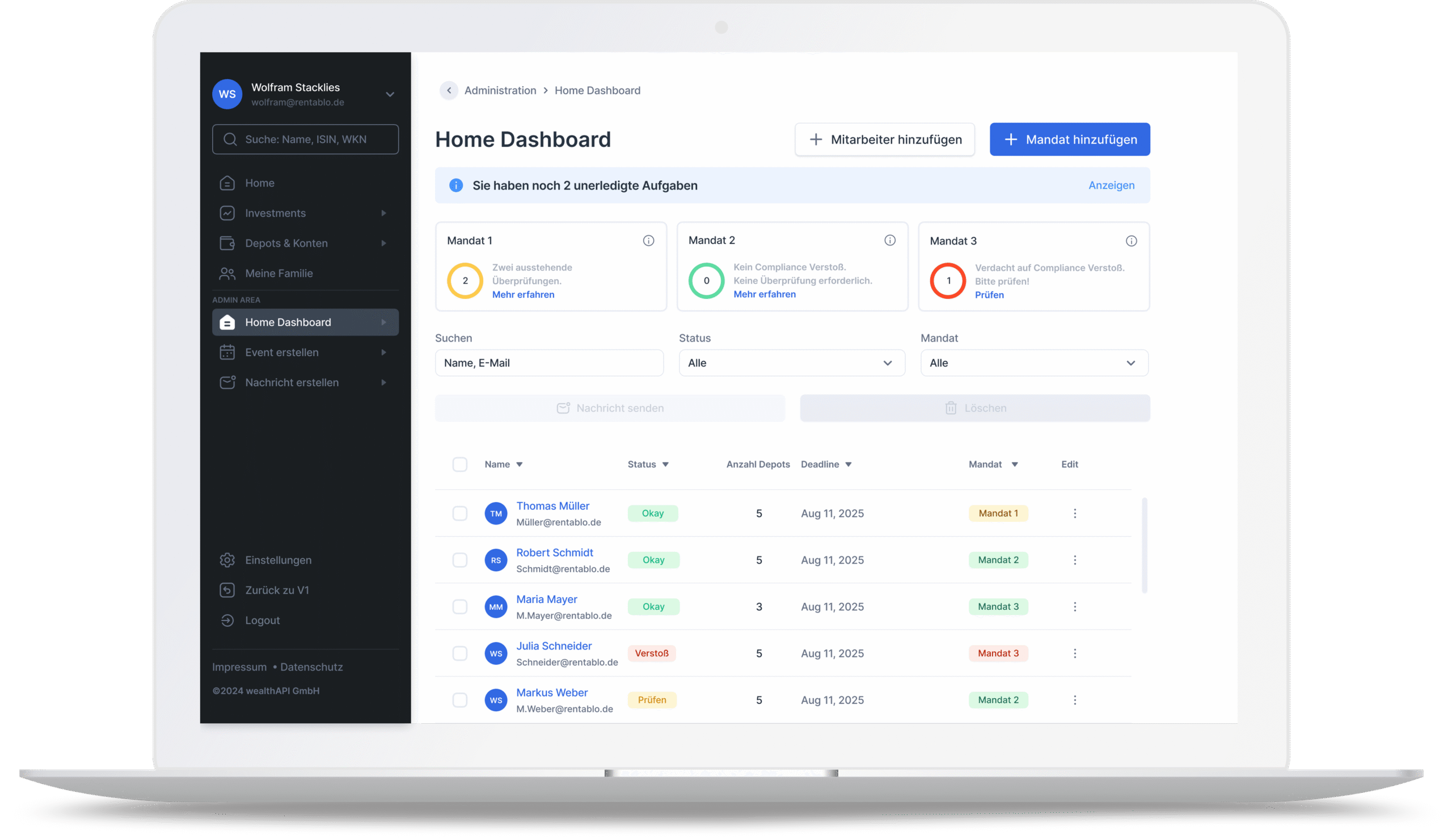Open the Status filter dropdown
This screenshot has width=1452, height=840.
pyautogui.click(x=792, y=363)
